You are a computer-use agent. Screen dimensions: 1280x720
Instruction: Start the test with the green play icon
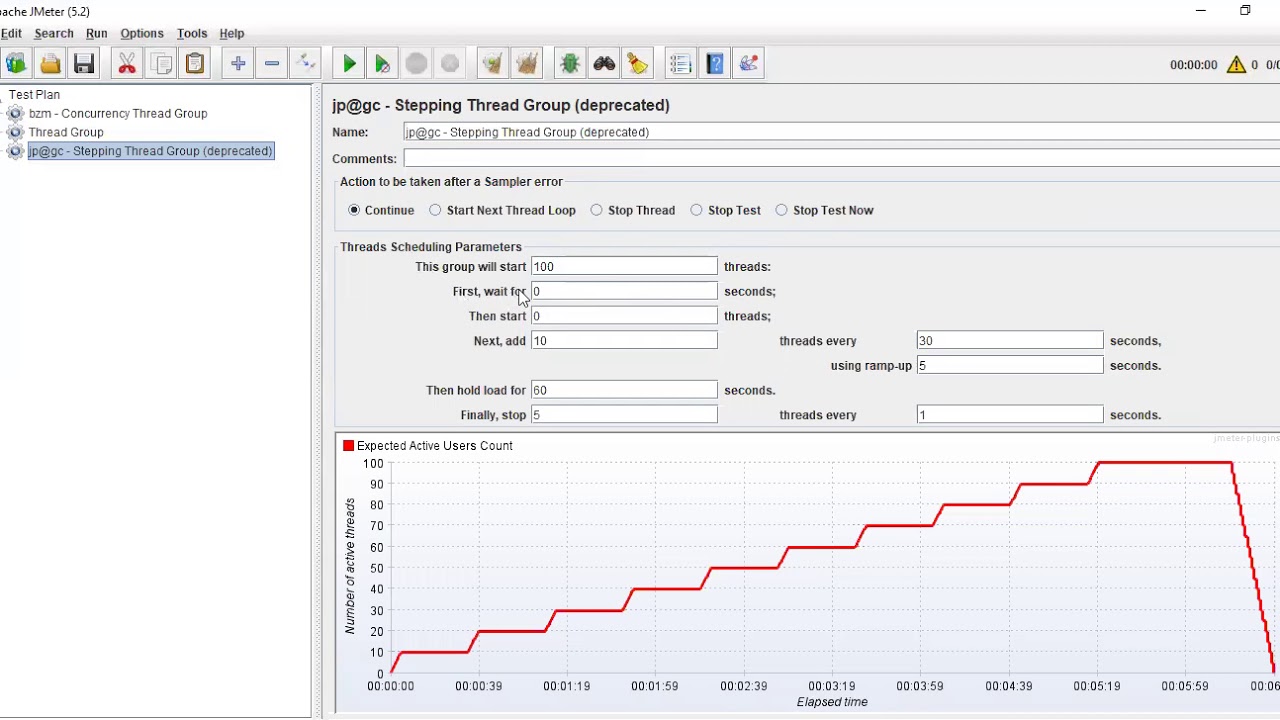click(x=349, y=64)
